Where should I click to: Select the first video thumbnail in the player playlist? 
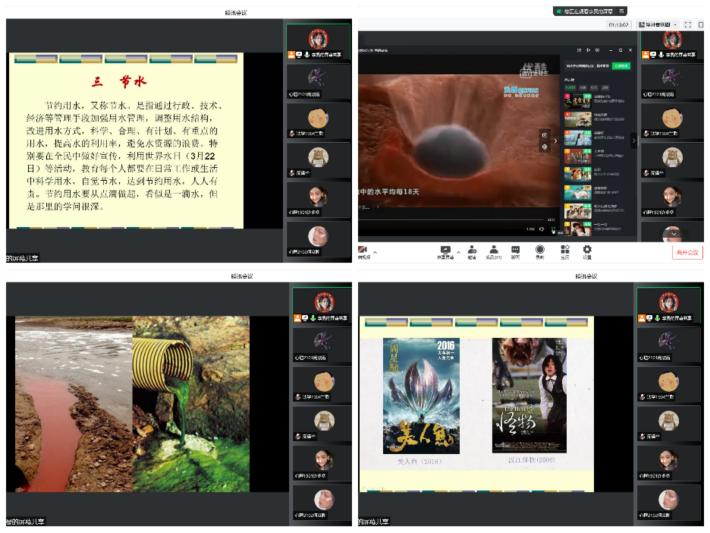(577, 100)
